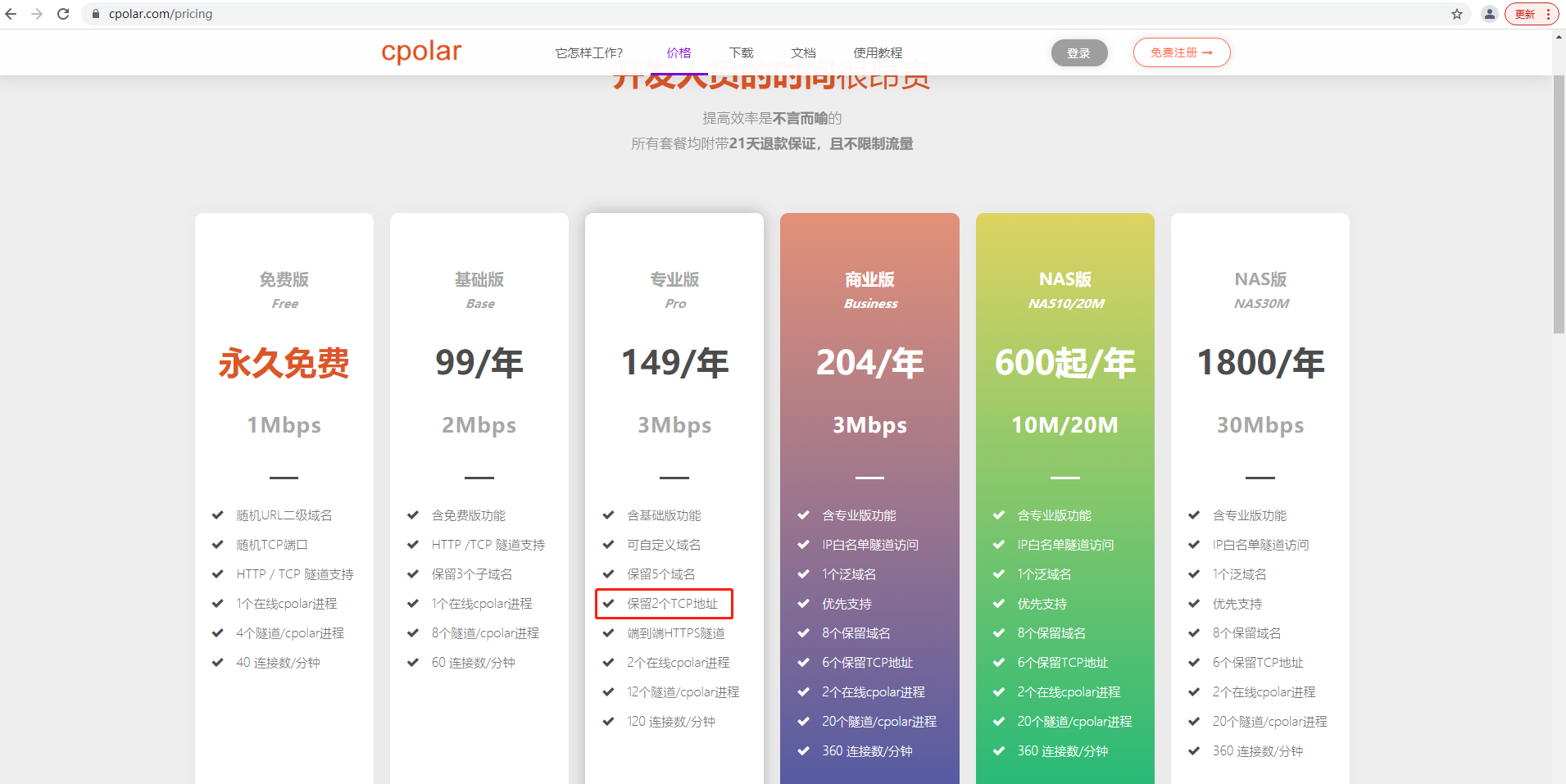Click the 登录 button
This screenshot has height=784, width=1566.
(x=1078, y=52)
